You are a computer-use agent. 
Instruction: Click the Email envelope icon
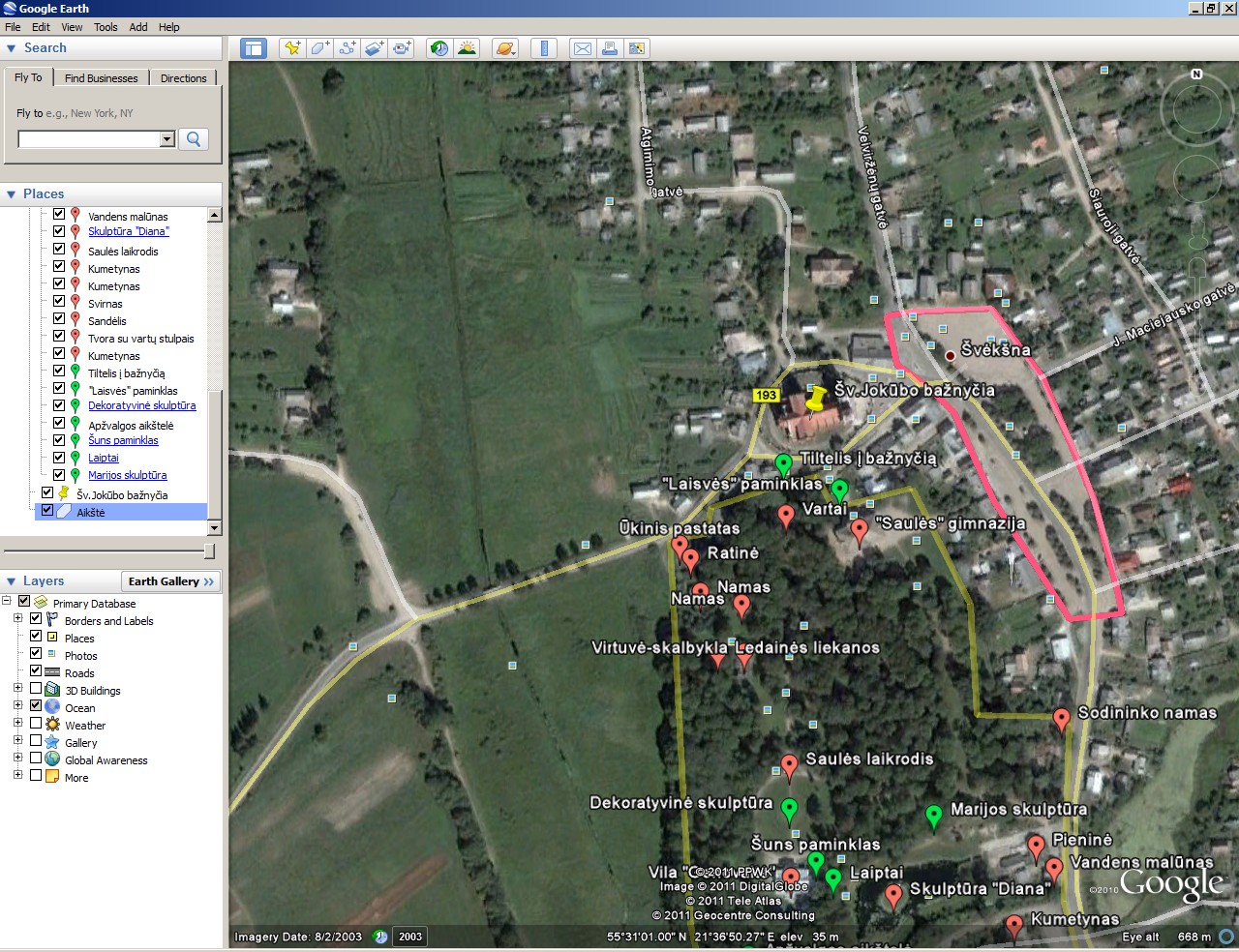click(582, 48)
